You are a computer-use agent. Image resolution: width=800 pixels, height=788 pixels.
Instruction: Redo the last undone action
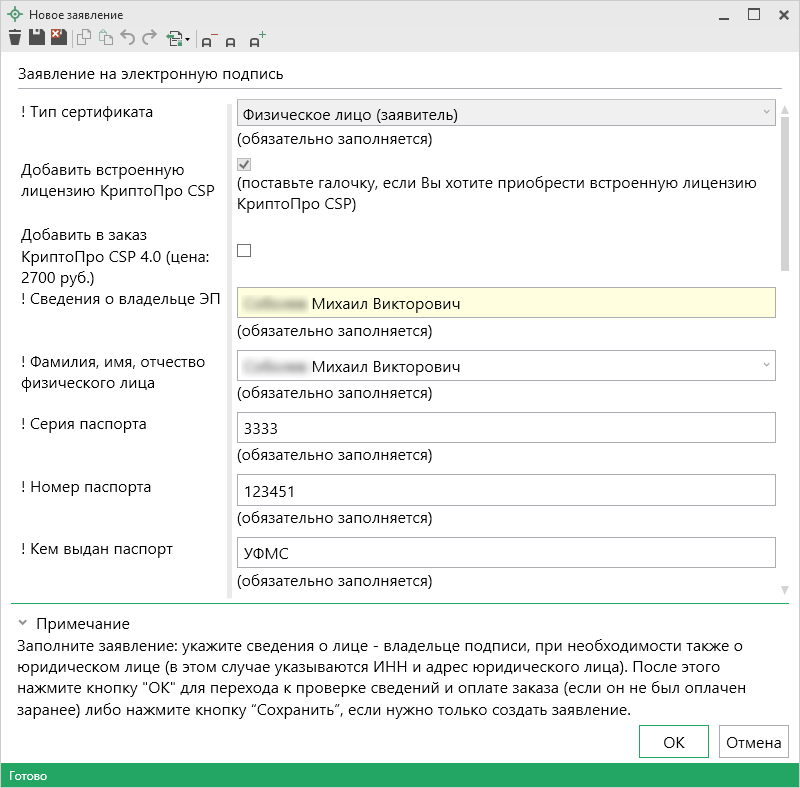tap(149, 39)
